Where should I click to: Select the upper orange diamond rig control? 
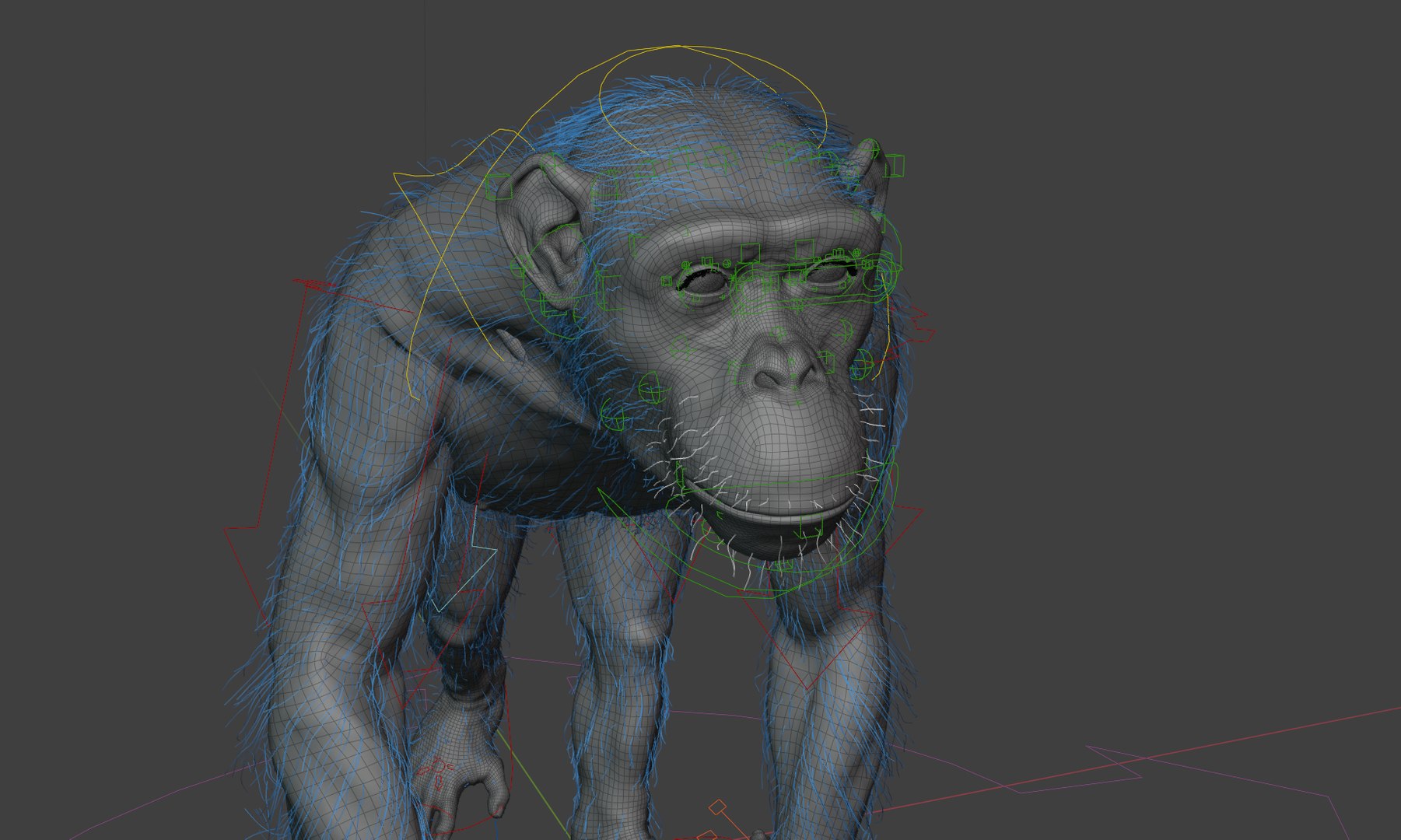[717, 807]
